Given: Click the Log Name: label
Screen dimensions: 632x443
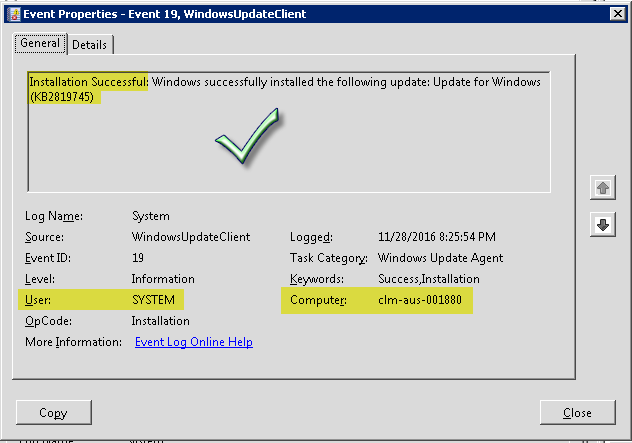Looking at the screenshot, I should tap(54, 216).
